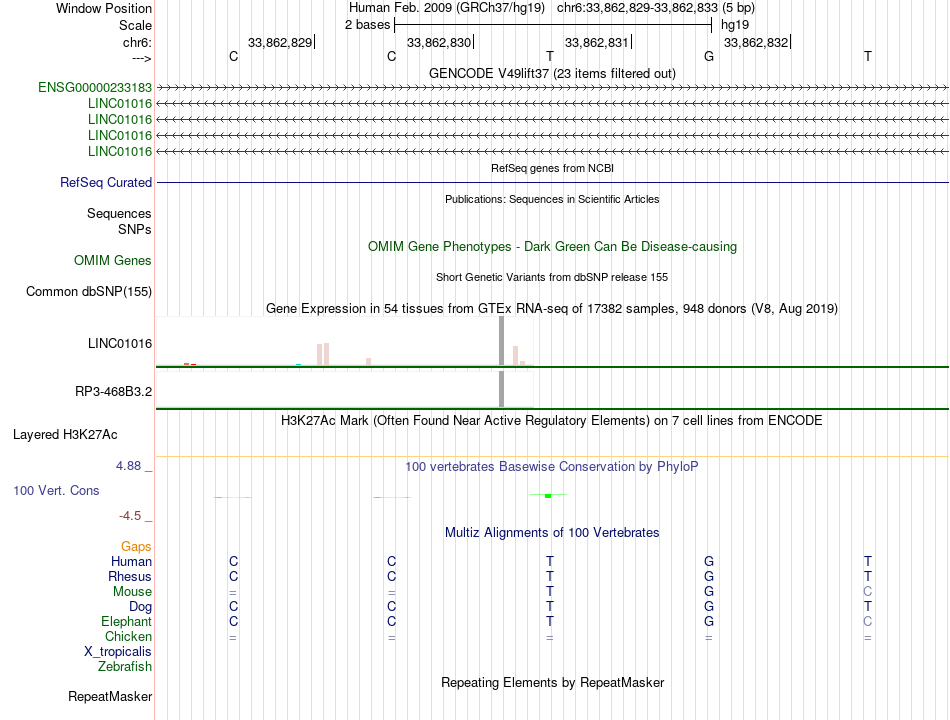Screen dimensions: 950x720
Task: Click light-colored C in the Elephant row
Action: pyautogui.click(x=868, y=621)
